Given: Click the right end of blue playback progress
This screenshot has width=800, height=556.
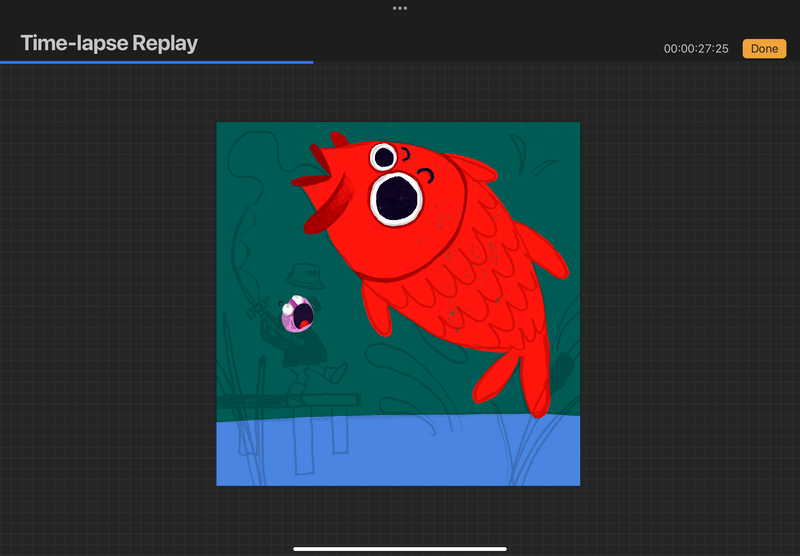Looking at the screenshot, I should (x=311, y=62).
